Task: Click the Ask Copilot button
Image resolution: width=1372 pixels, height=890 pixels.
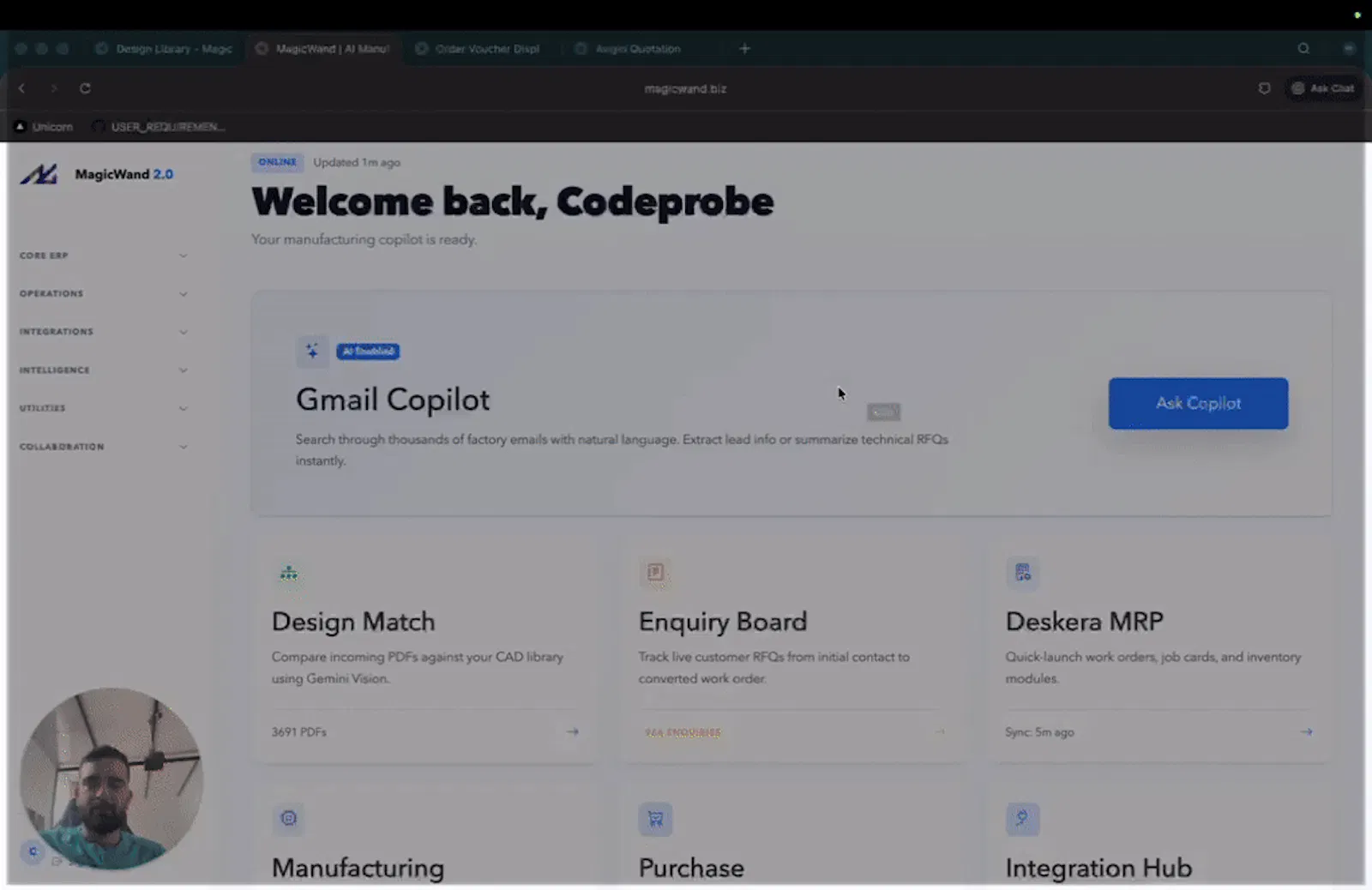Action: point(1198,403)
